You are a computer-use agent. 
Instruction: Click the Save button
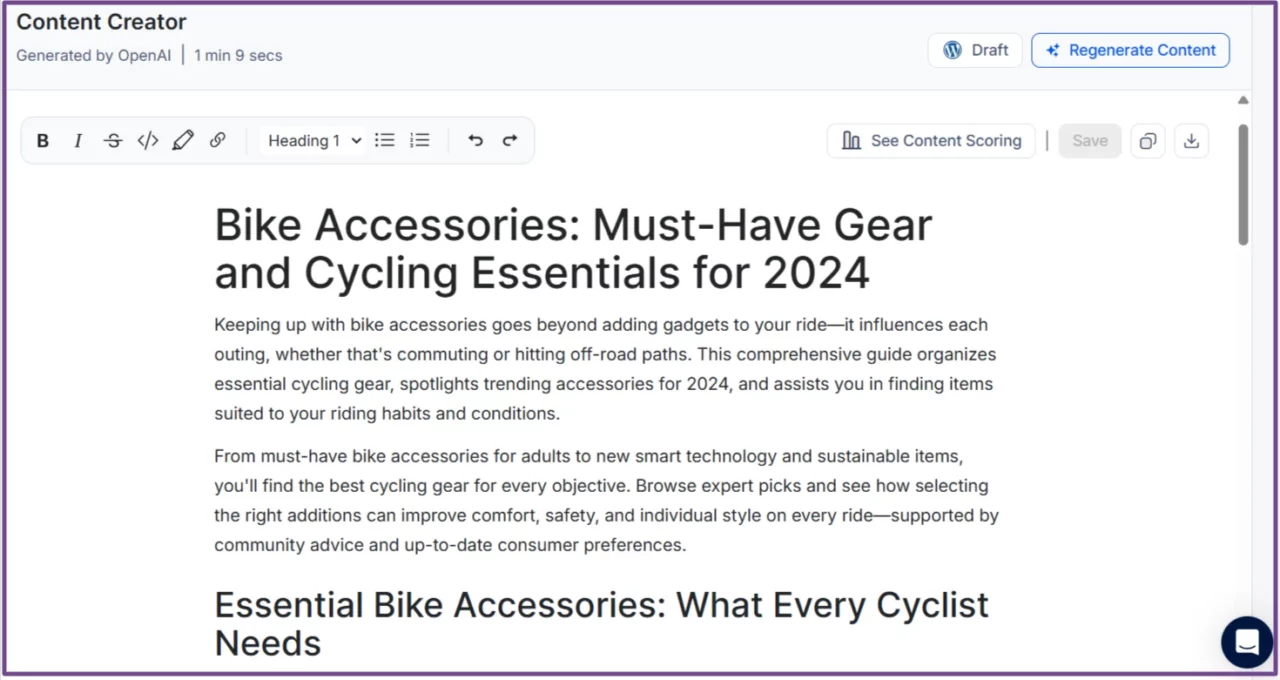coord(1089,140)
